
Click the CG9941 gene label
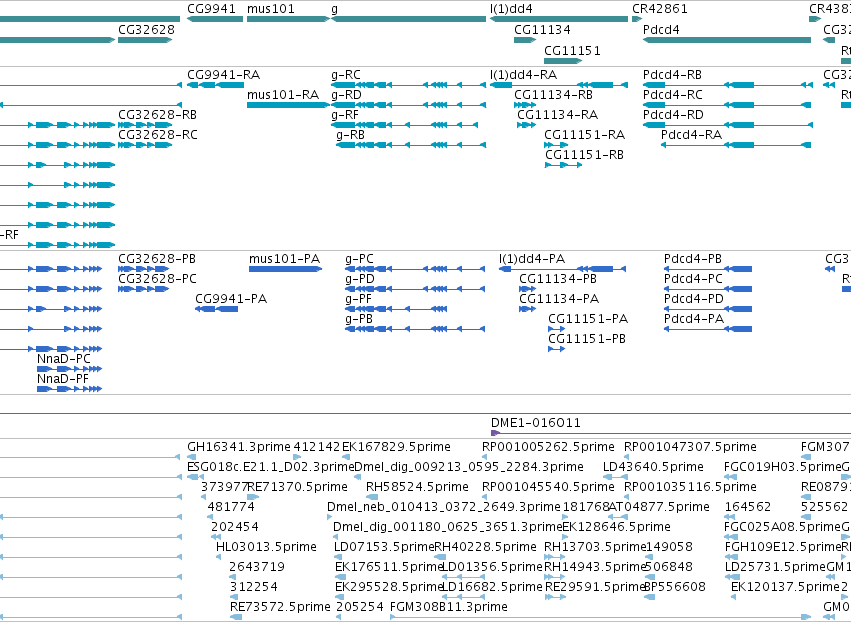click(x=212, y=9)
